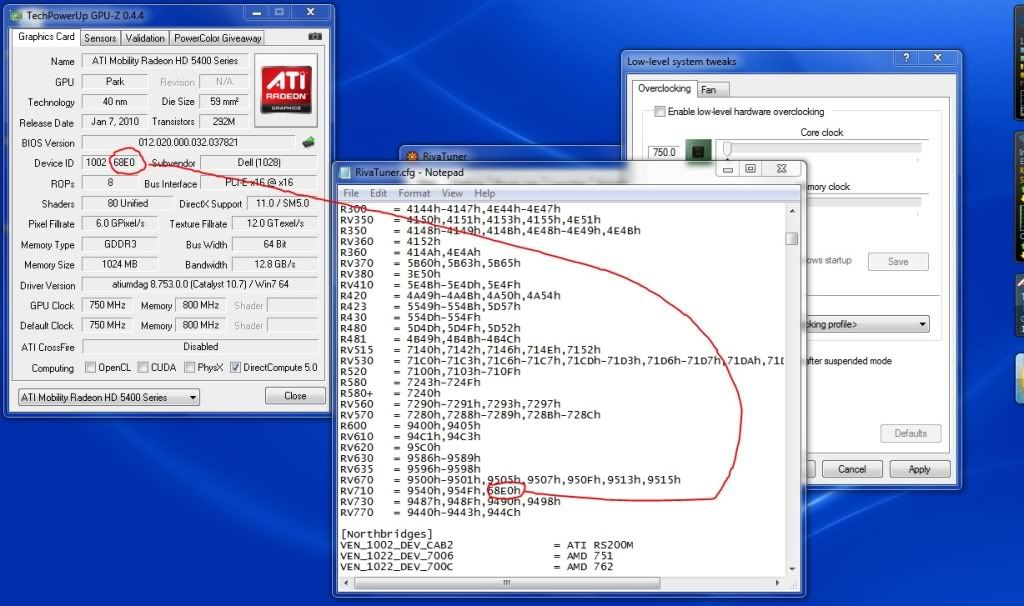This screenshot has width=1024, height=606.
Task: Close the RivaTuner.cfg Notepad window
Action: click(x=781, y=169)
